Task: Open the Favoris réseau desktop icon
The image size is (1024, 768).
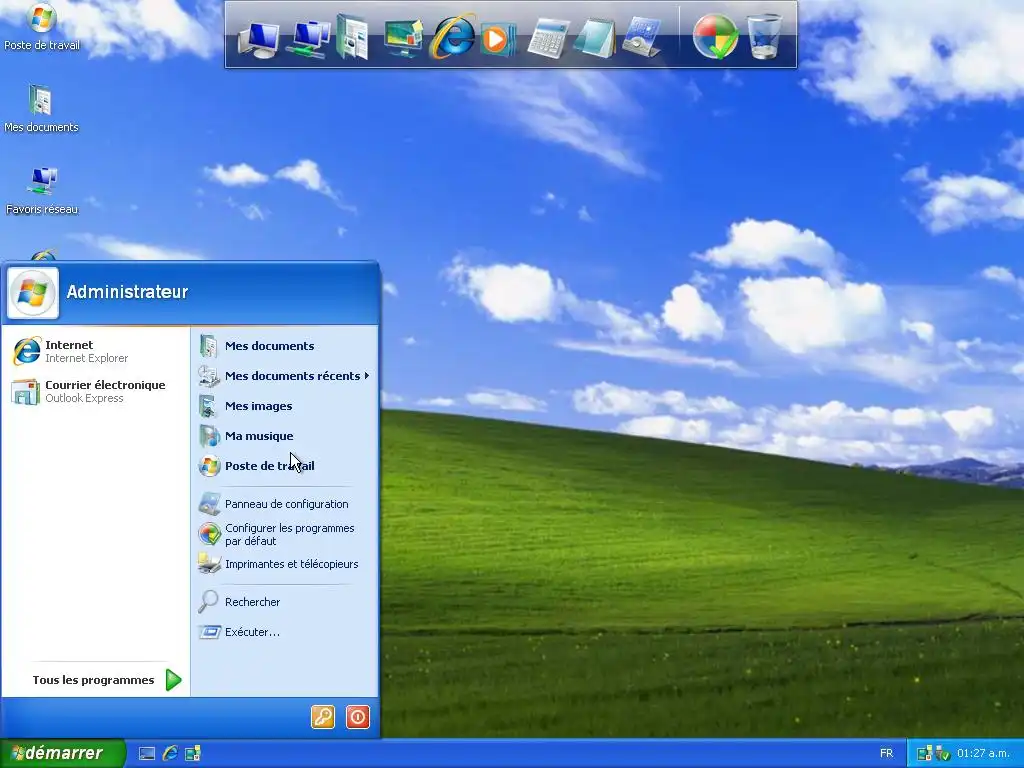Action: coord(42,191)
